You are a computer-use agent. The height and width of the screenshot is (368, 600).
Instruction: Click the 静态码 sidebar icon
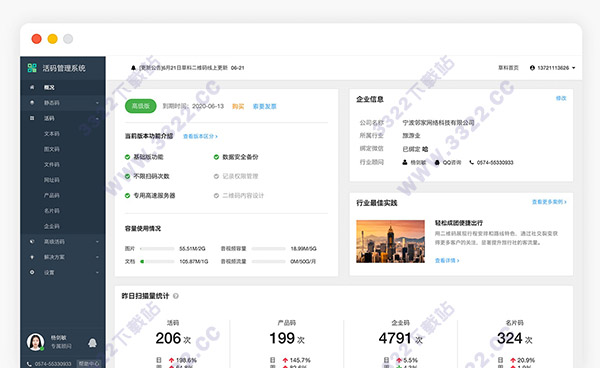32,103
